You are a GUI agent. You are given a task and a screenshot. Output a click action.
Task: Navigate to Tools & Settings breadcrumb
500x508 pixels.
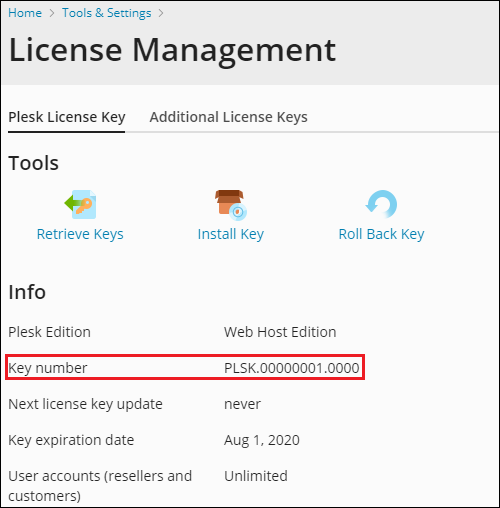107,13
